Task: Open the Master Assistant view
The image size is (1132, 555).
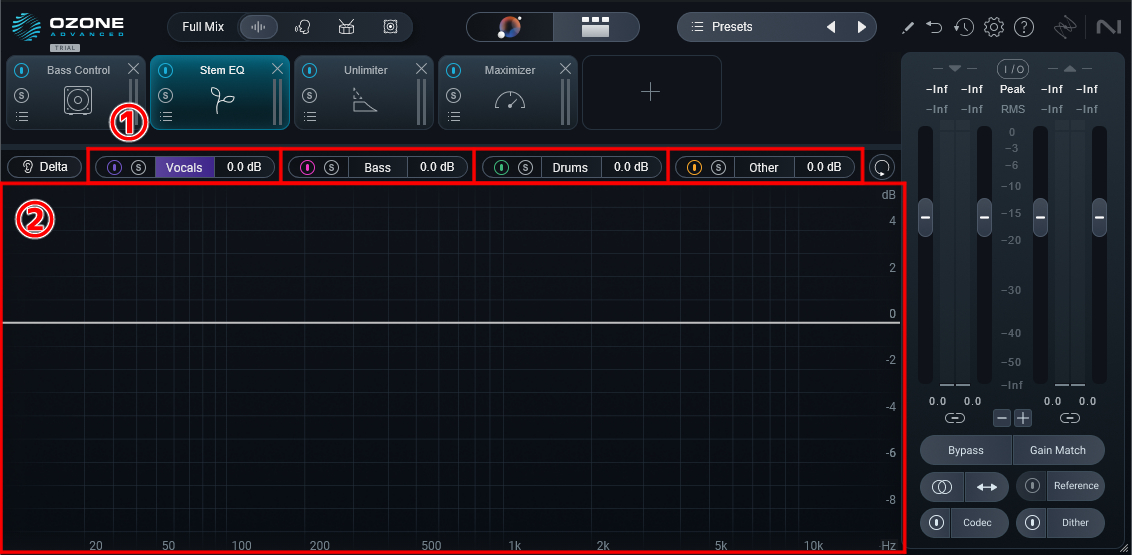Action: [511, 27]
